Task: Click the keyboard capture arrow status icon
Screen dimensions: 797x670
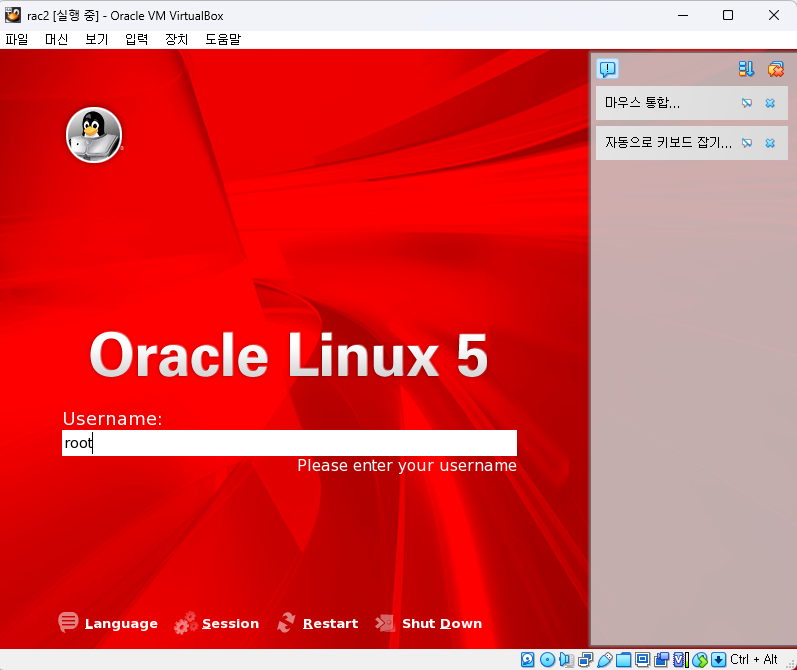Action: pos(718,660)
